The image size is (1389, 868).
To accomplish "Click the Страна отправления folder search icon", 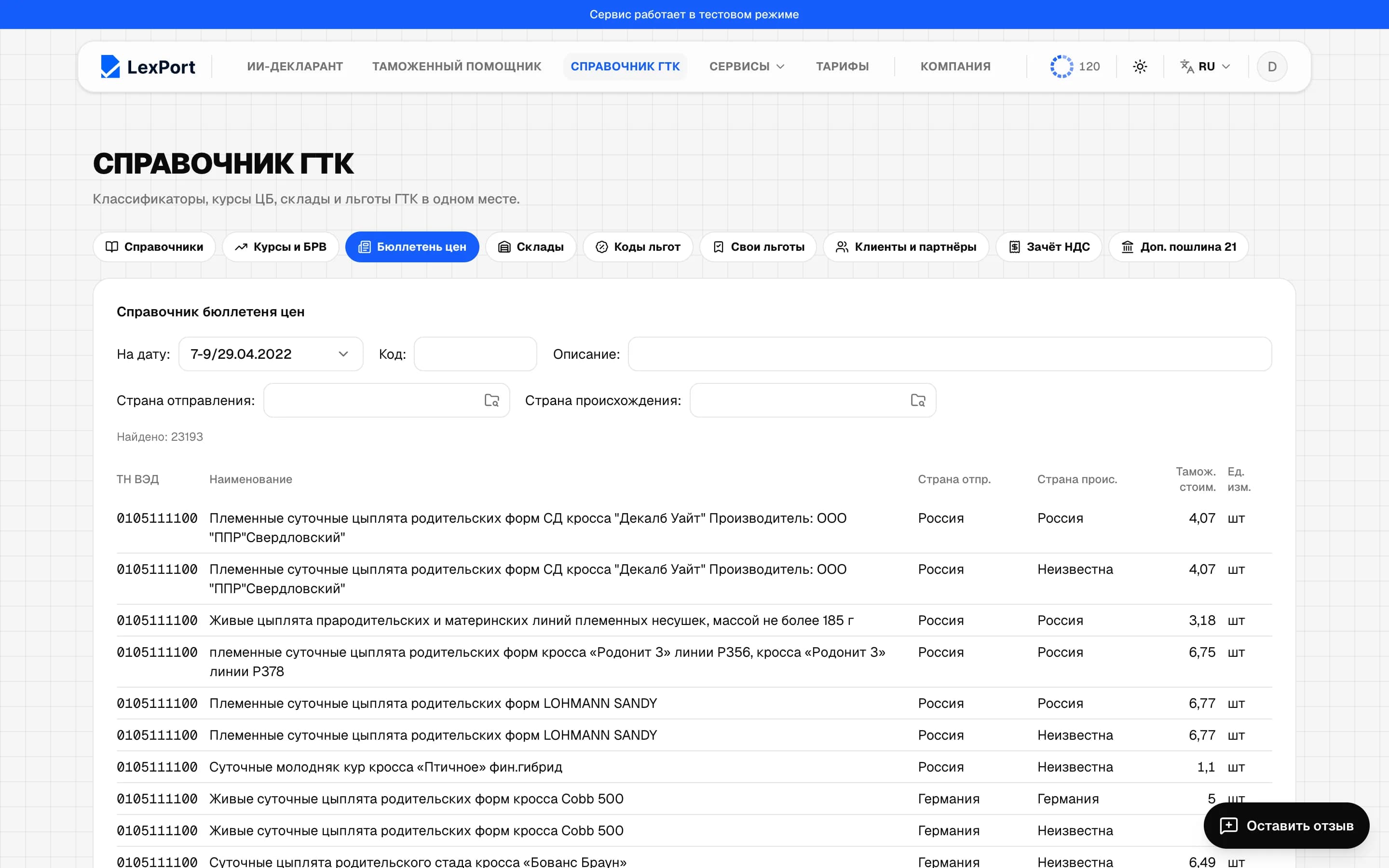I will point(492,400).
